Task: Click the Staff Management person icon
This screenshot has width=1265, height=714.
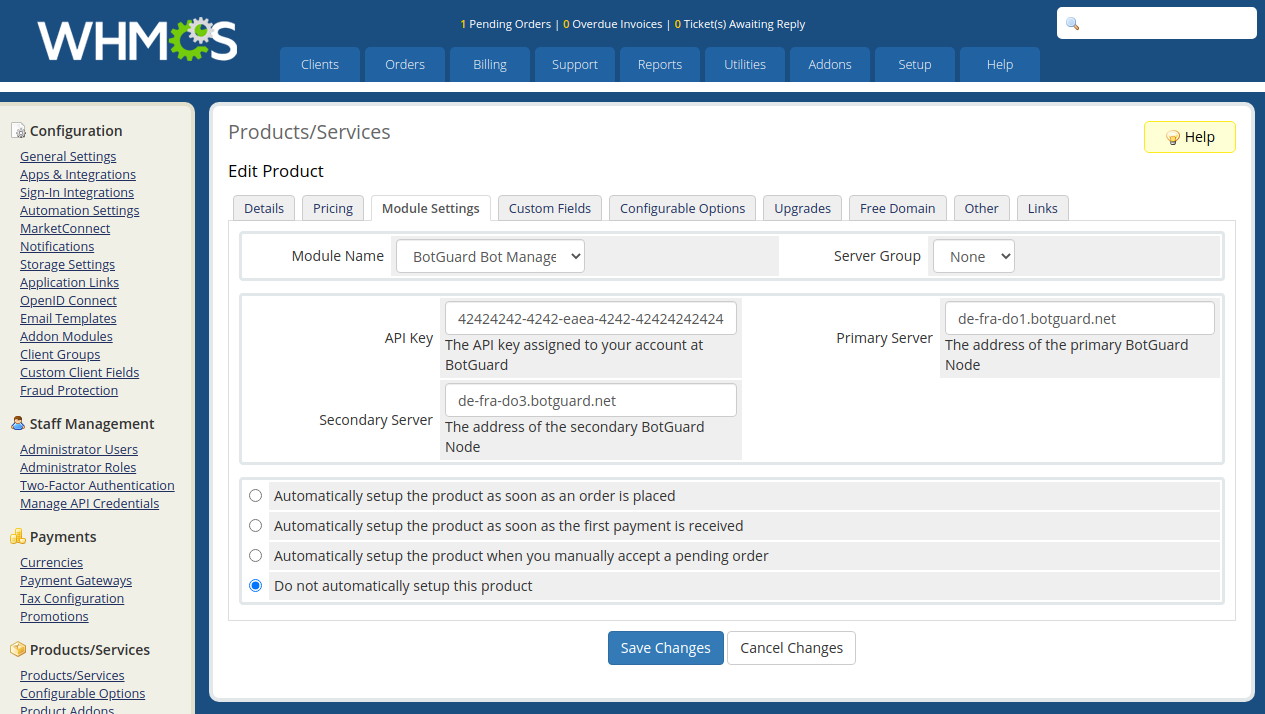Action: point(18,424)
